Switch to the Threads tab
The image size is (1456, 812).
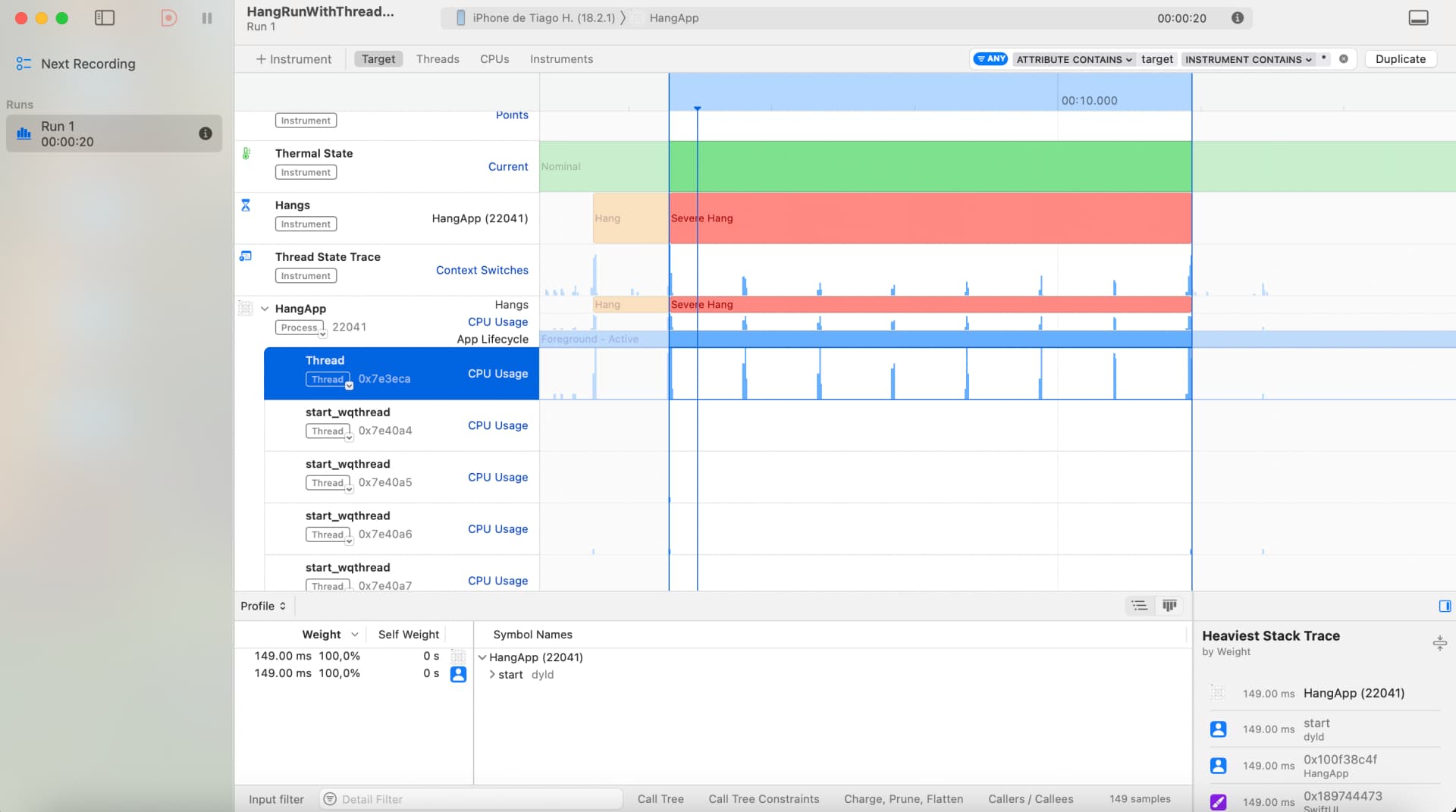438,59
